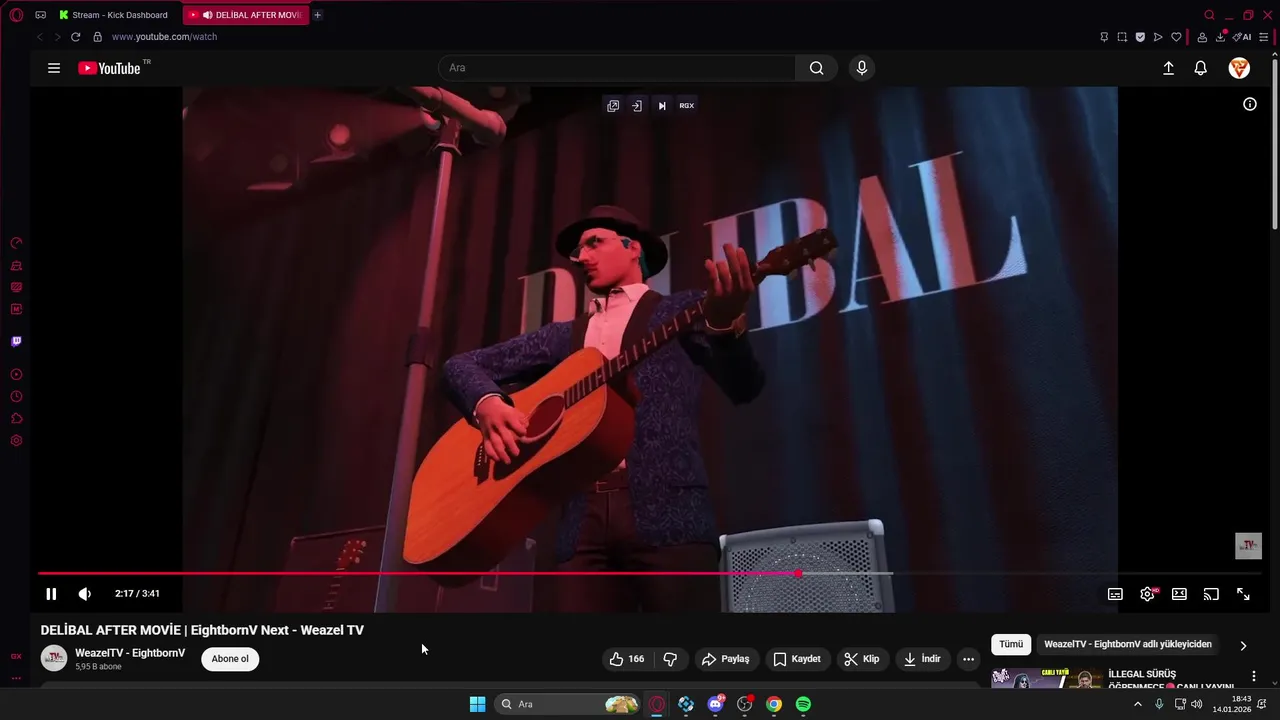The width and height of the screenshot is (1280, 720).
Task: Open Easy Setup settings sliders
Action: tap(1264, 37)
